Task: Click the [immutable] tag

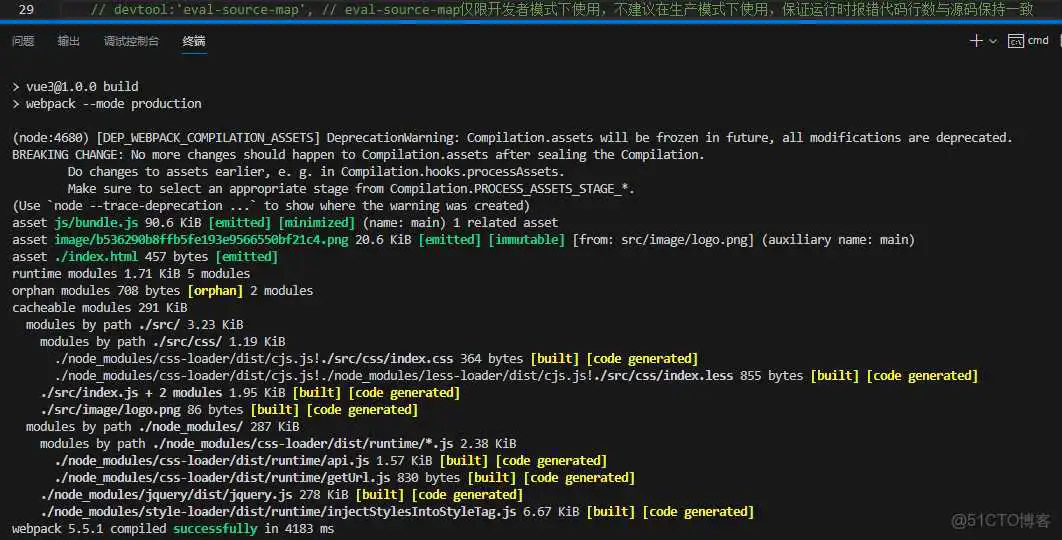Action: (526, 239)
